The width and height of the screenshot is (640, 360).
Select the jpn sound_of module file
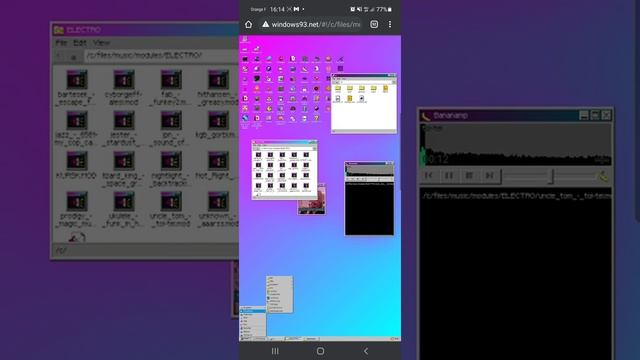coord(171,129)
